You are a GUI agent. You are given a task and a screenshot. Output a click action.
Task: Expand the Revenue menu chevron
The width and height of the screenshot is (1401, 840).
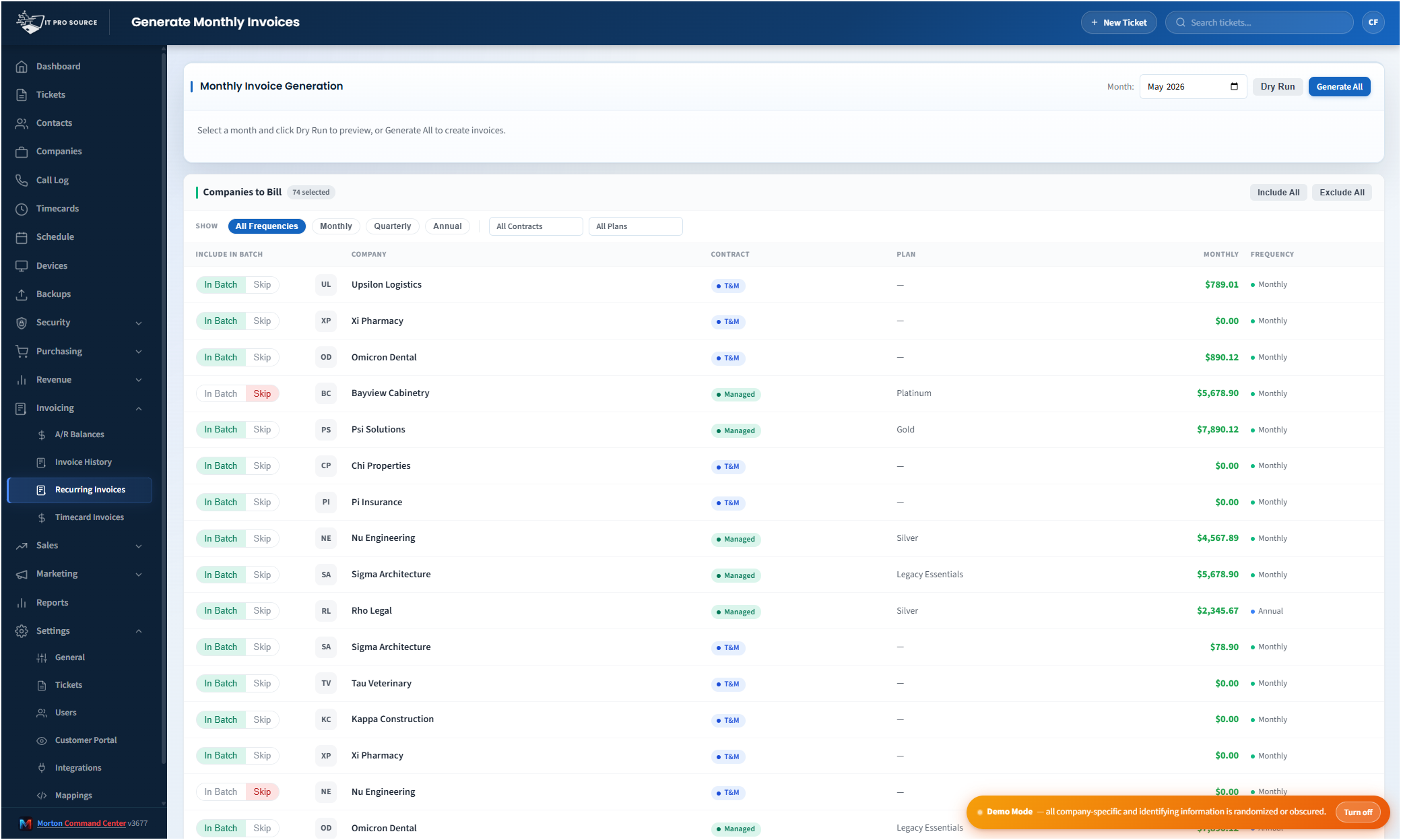139,380
